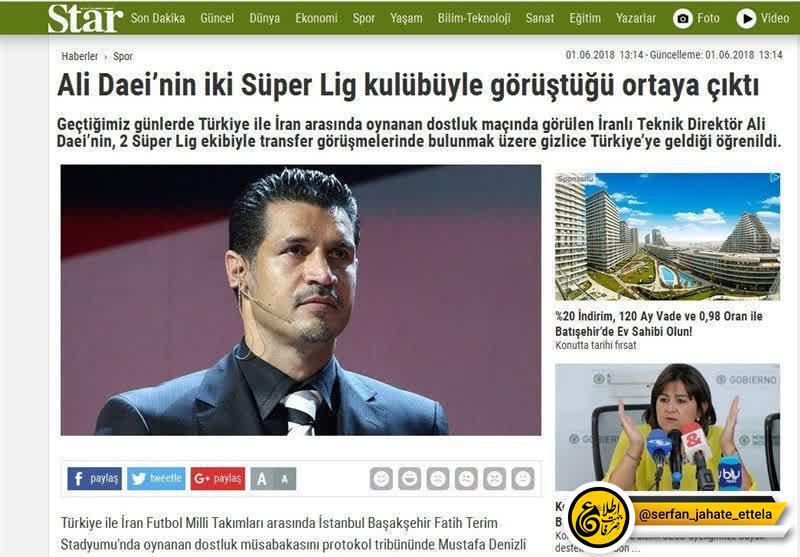The image size is (800, 557).
Task: Share on Google+ paylaş button
Action: [x=218, y=478]
